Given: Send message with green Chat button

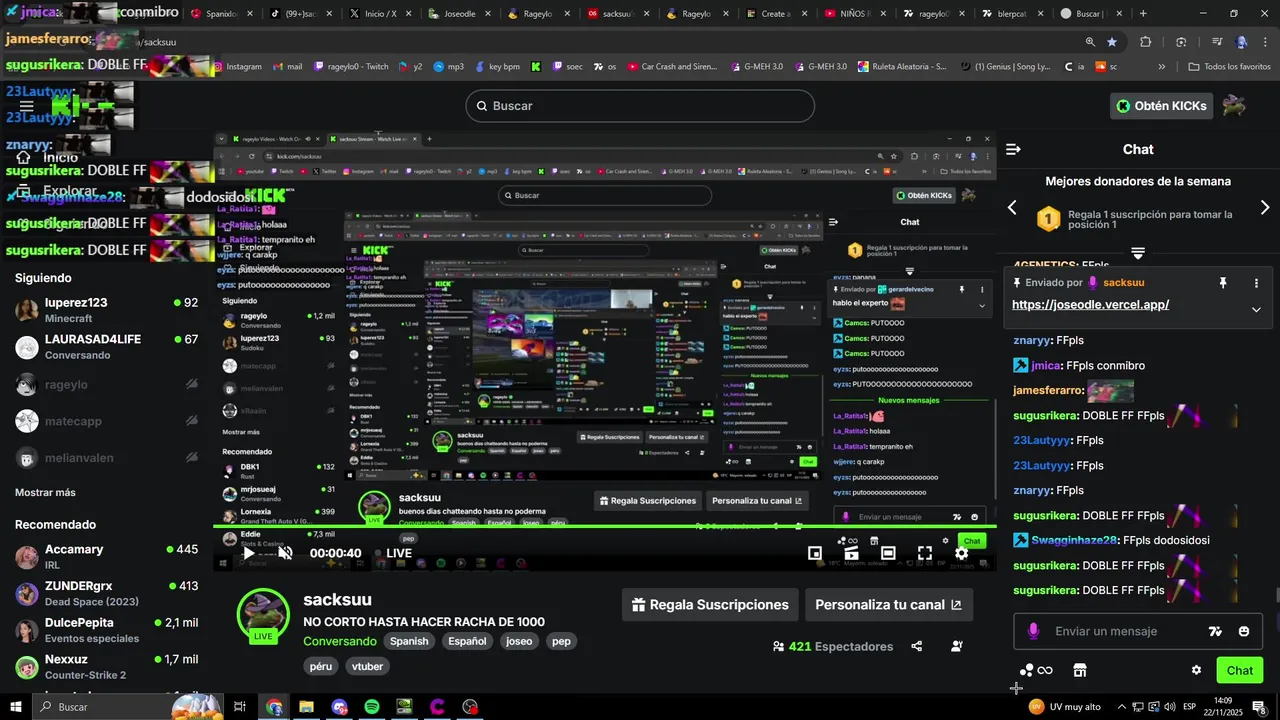Looking at the screenshot, I should (x=1239, y=670).
